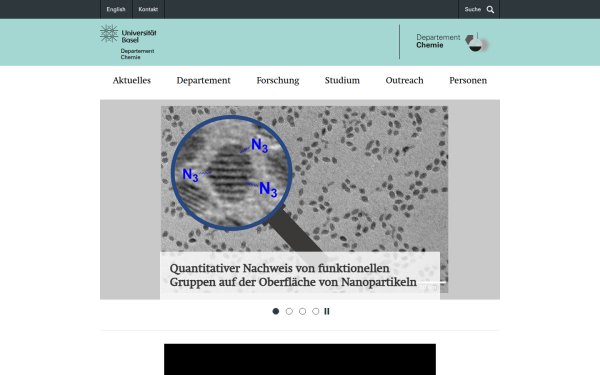Select the first slide indicator dot

(x=276, y=311)
